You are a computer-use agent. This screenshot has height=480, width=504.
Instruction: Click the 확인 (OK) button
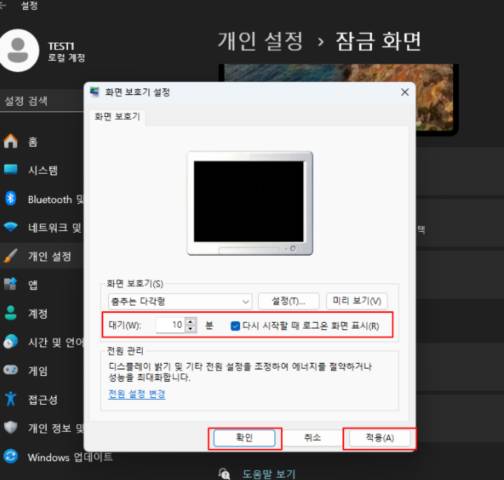click(244, 438)
